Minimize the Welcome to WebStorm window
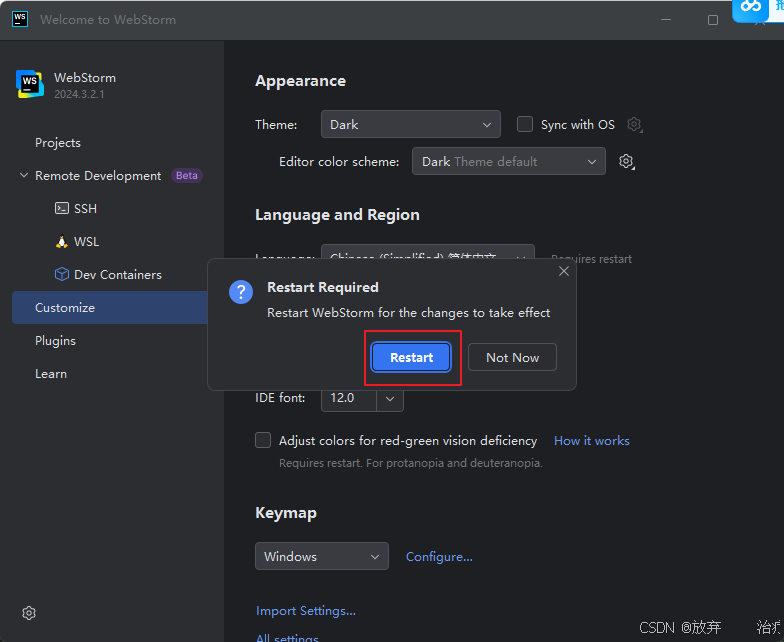 click(666, 20)
